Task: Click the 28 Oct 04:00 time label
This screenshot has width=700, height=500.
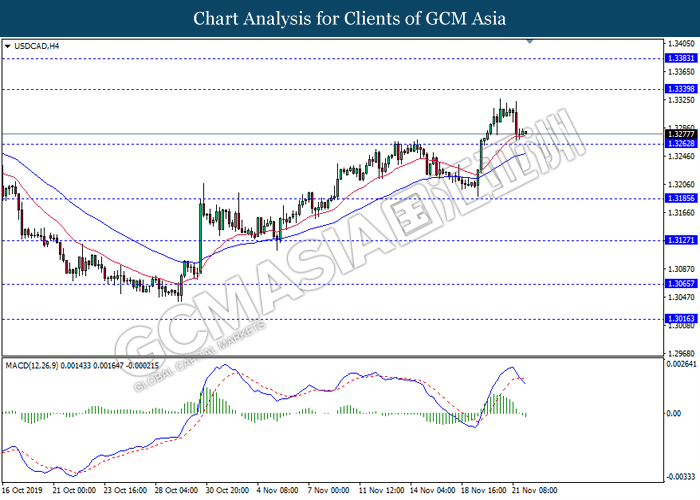Action: (176, 490)
